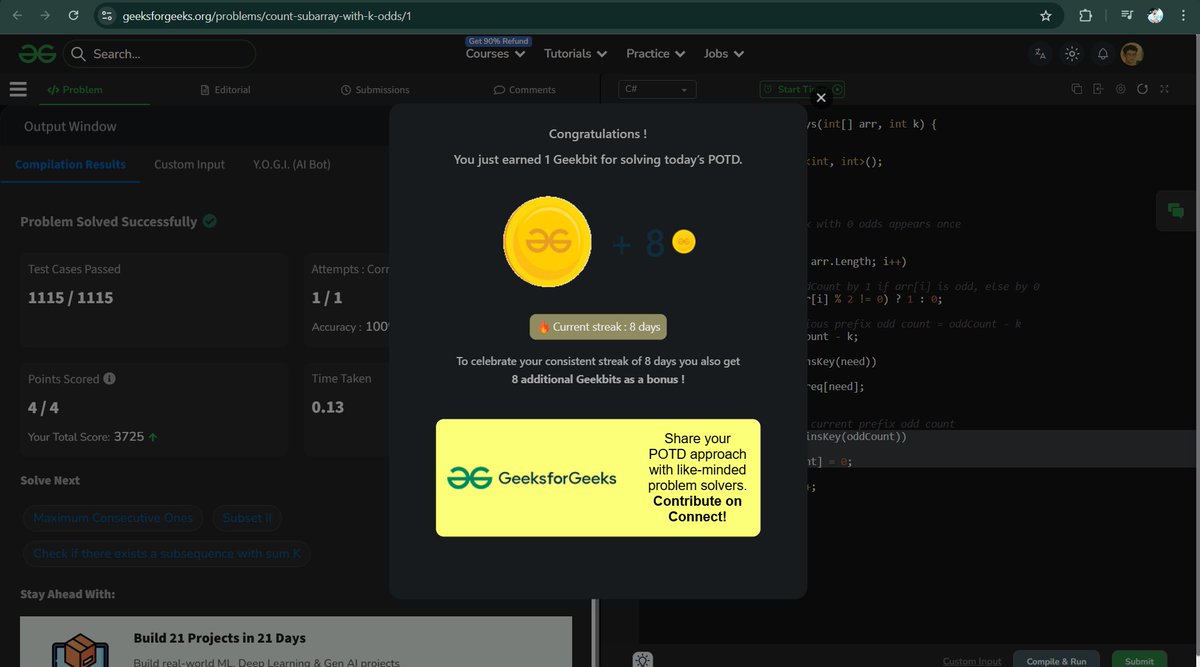Image resolution: width=1200 pixels, height=667 pixels.
Task: Open the Subset II problem
Action: pos(247,518)
